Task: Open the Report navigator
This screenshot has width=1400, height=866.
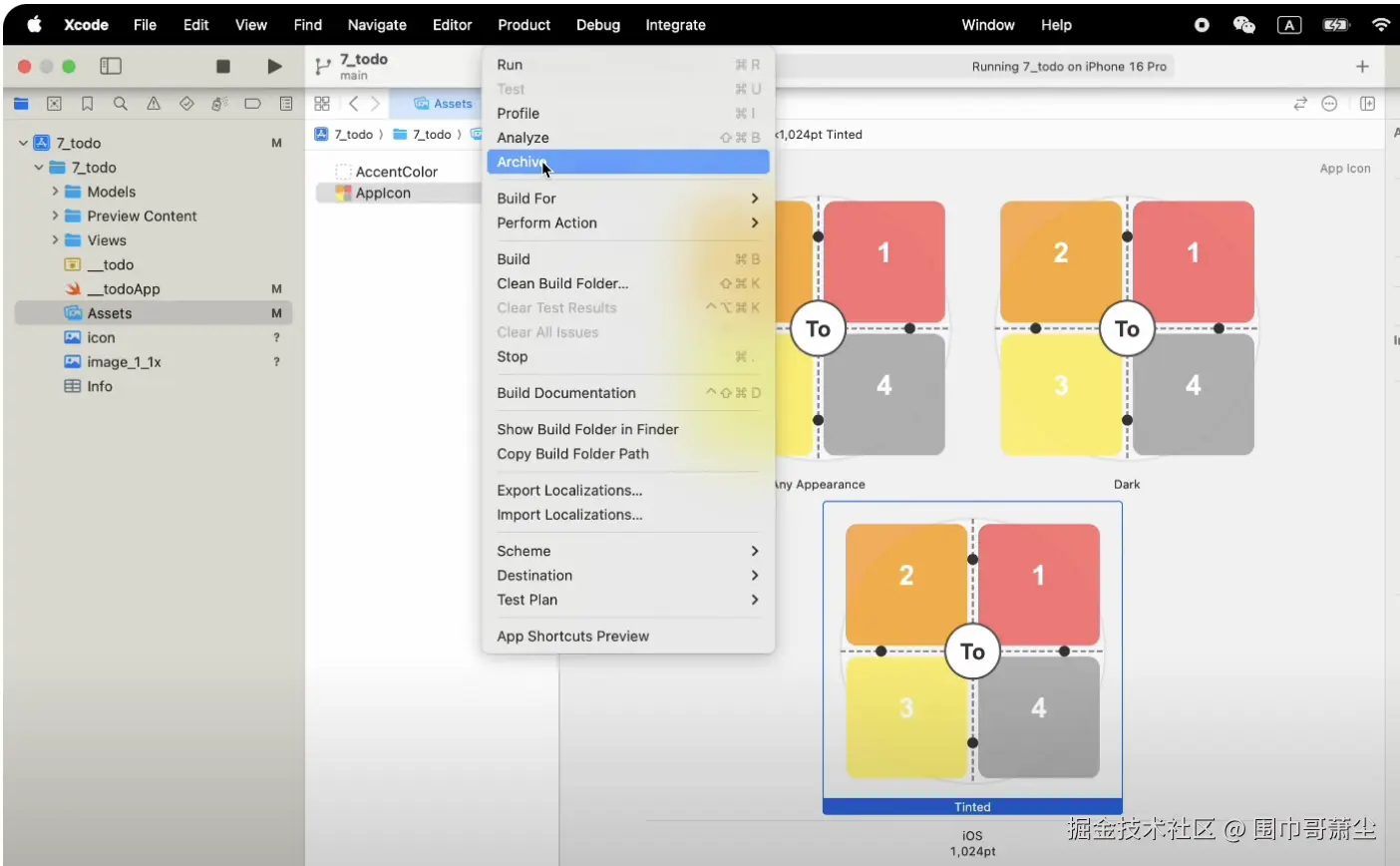Action: point(286,104)
